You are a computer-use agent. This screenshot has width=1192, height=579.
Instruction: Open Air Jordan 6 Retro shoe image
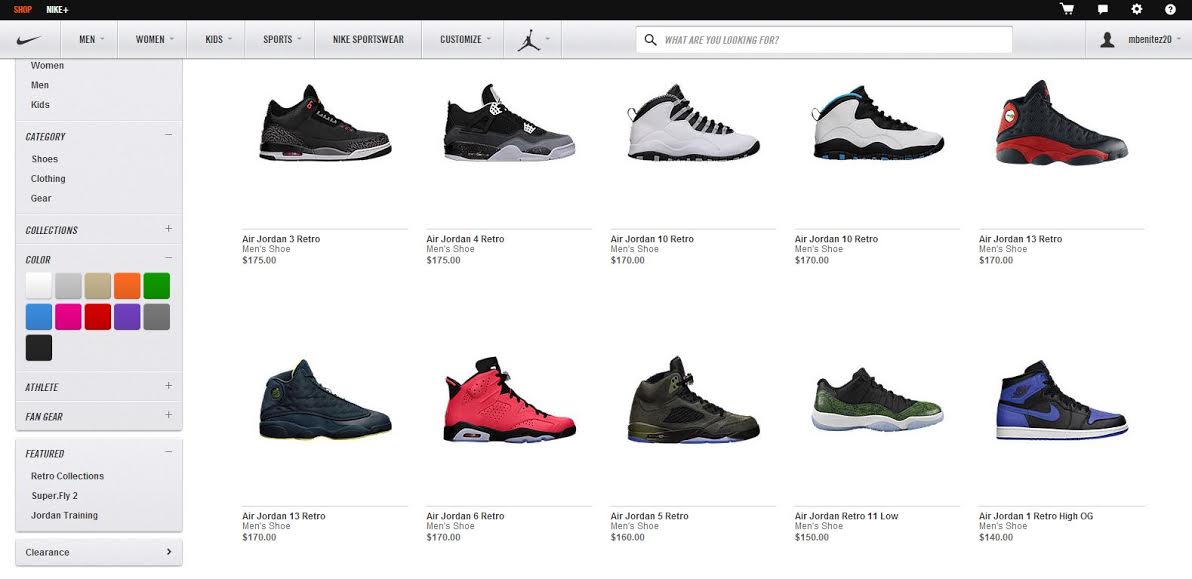(509, 400)
